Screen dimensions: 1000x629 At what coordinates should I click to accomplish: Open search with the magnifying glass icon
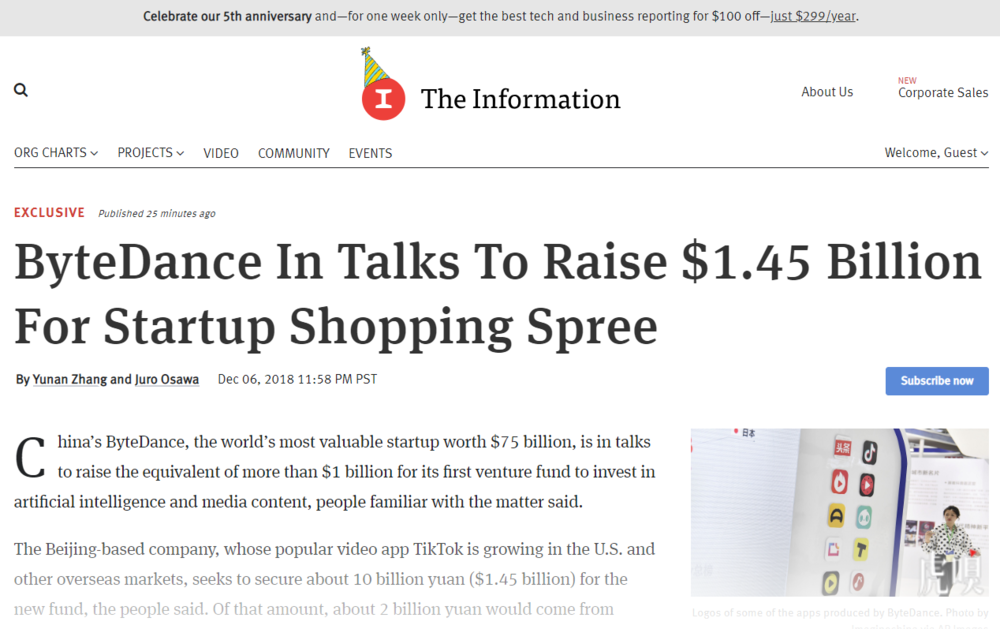[x=21, y=90]
